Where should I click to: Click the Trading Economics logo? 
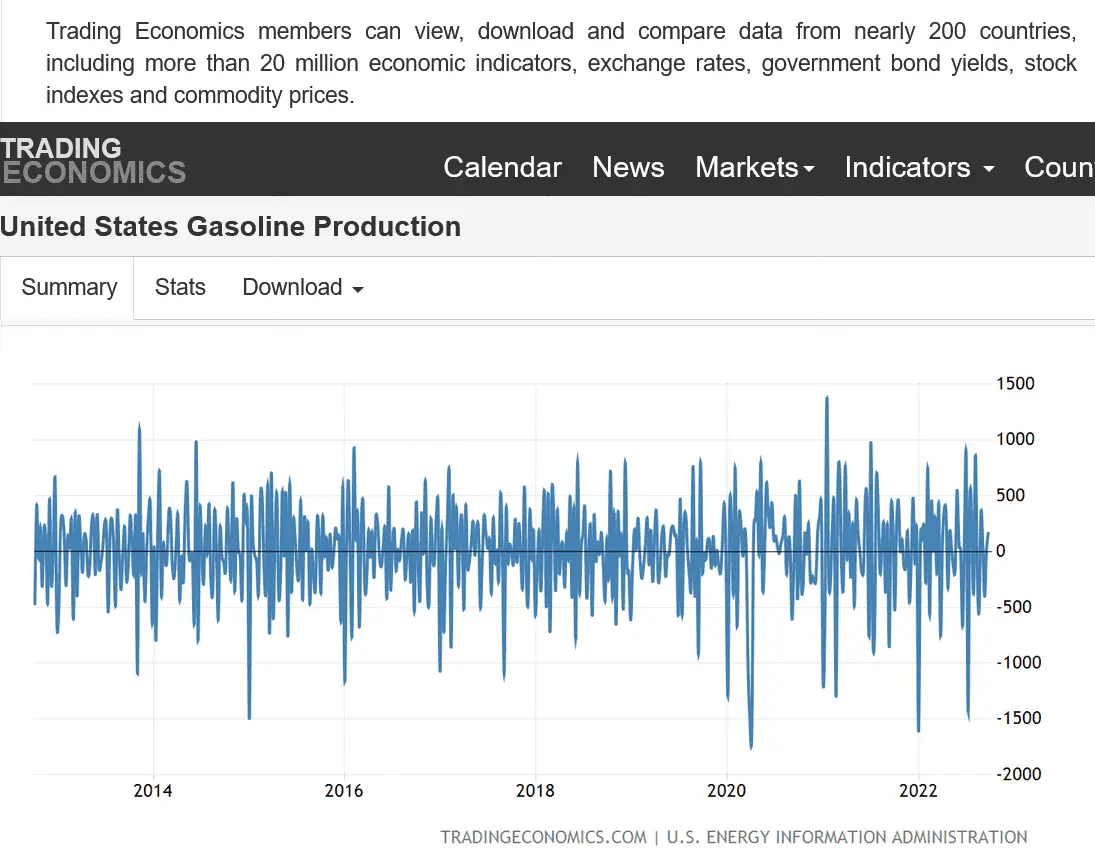pyautogui.click(x=93, y=161)
